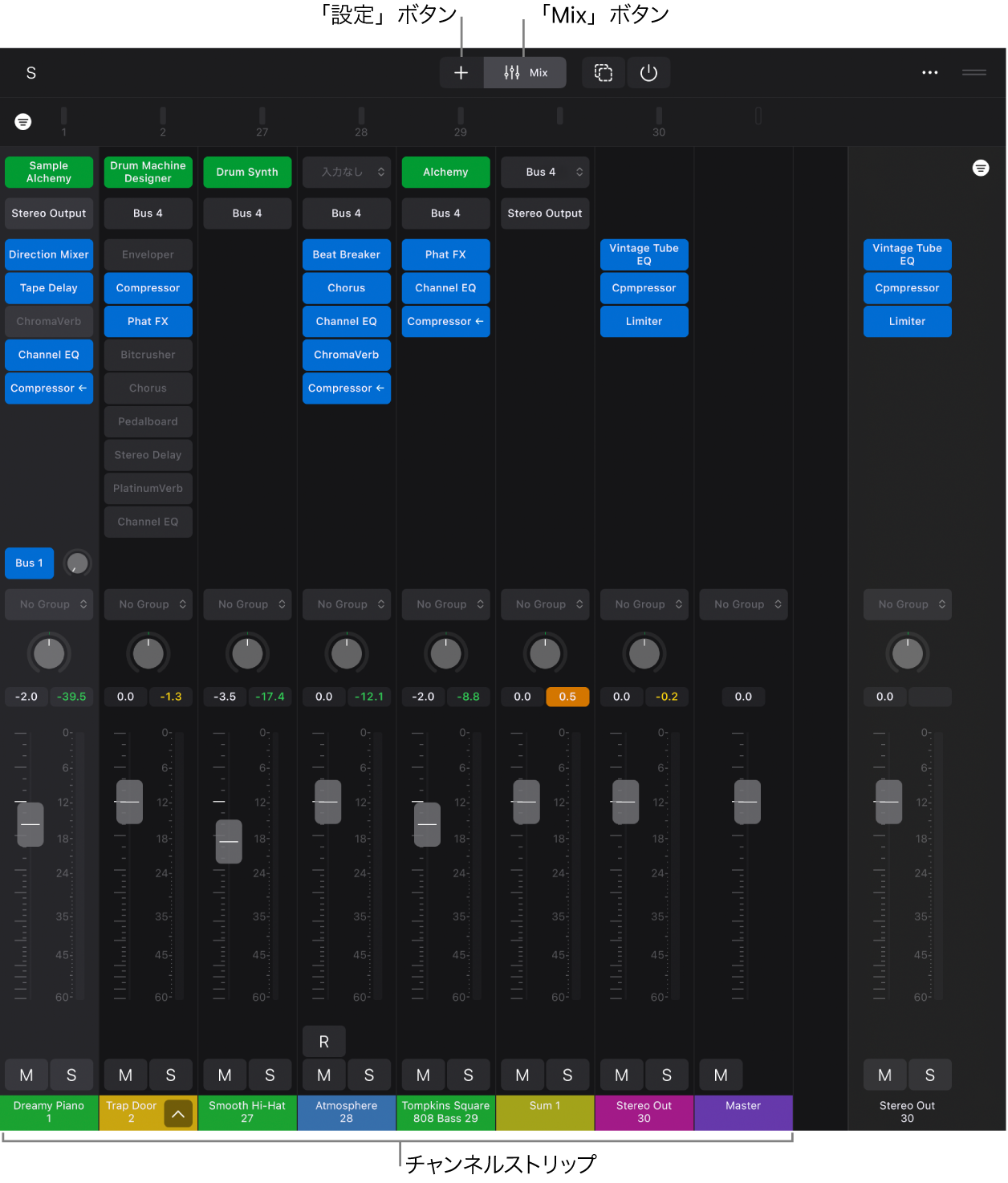Click Tape Delay plug-in
The image size is (1008, 1183).
click(x=49, y=288)
